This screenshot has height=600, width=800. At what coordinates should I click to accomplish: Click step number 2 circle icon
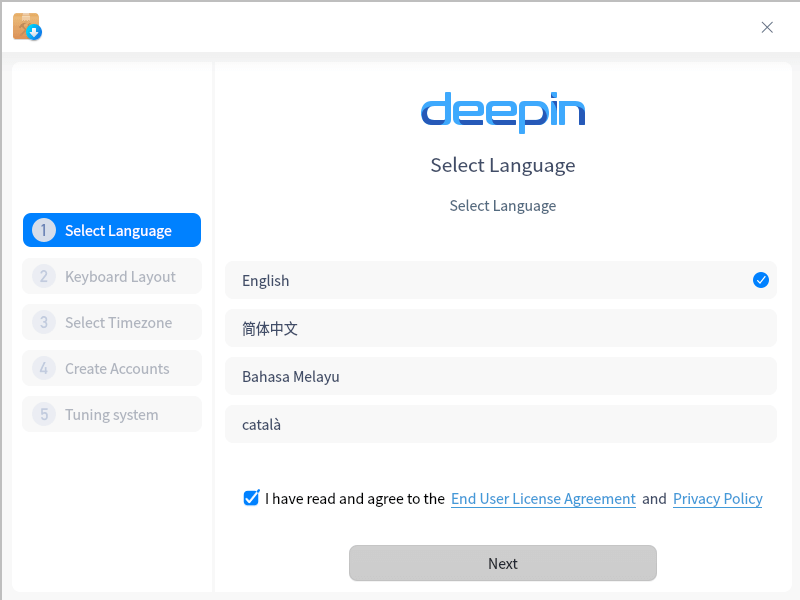pos(44,276)
